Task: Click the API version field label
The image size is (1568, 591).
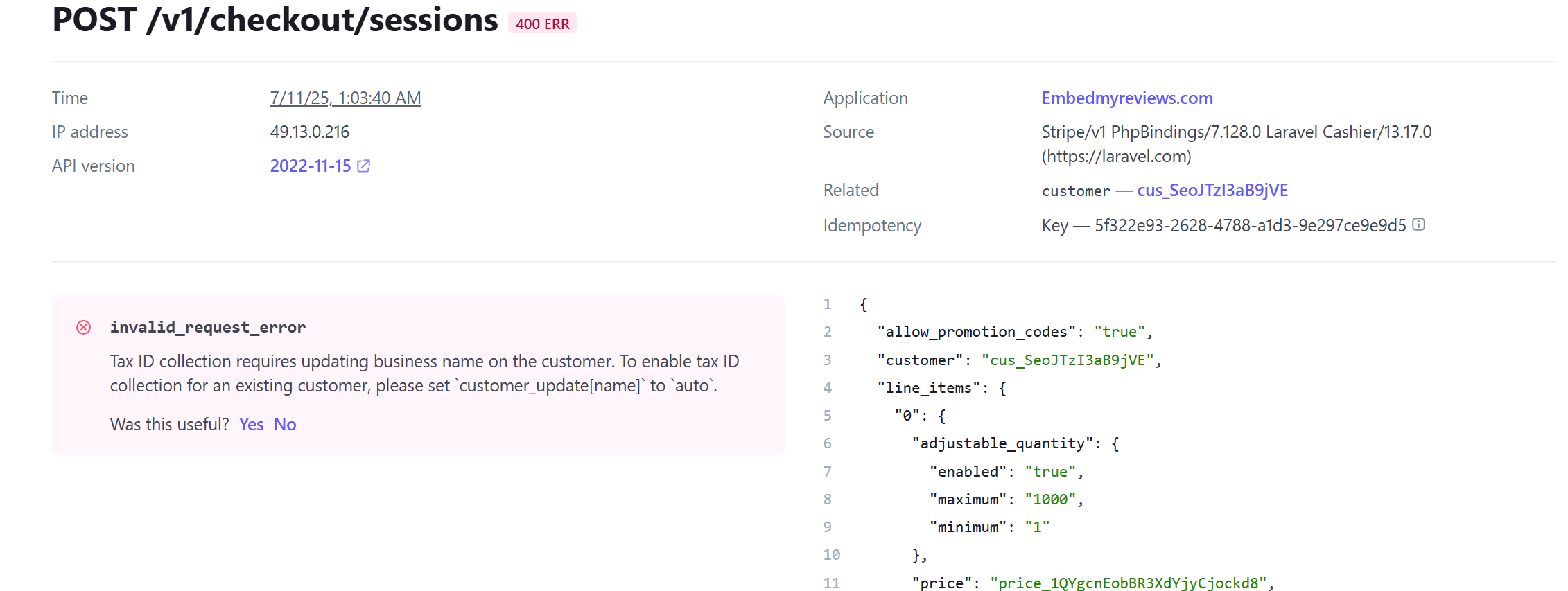Action: [94, 166]
